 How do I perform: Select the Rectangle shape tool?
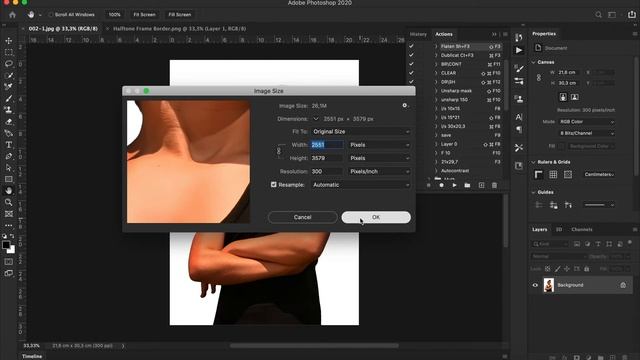point(9,179)
